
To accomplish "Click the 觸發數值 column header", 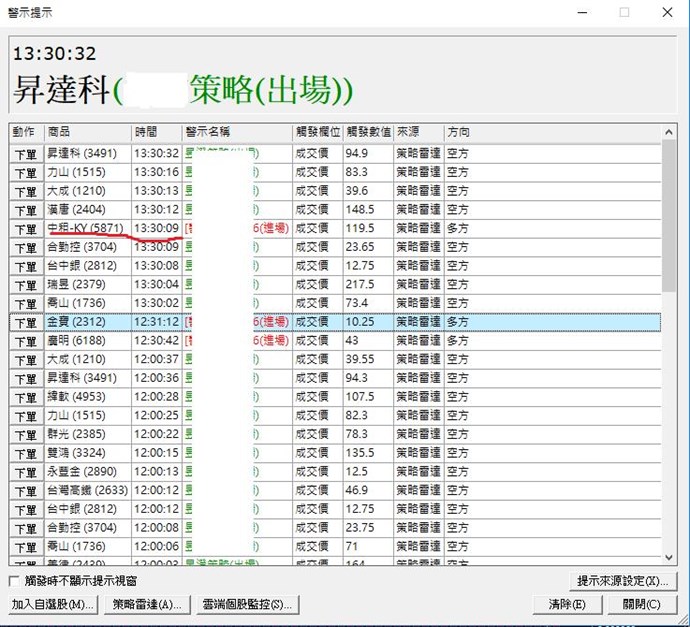I will 367,132.
